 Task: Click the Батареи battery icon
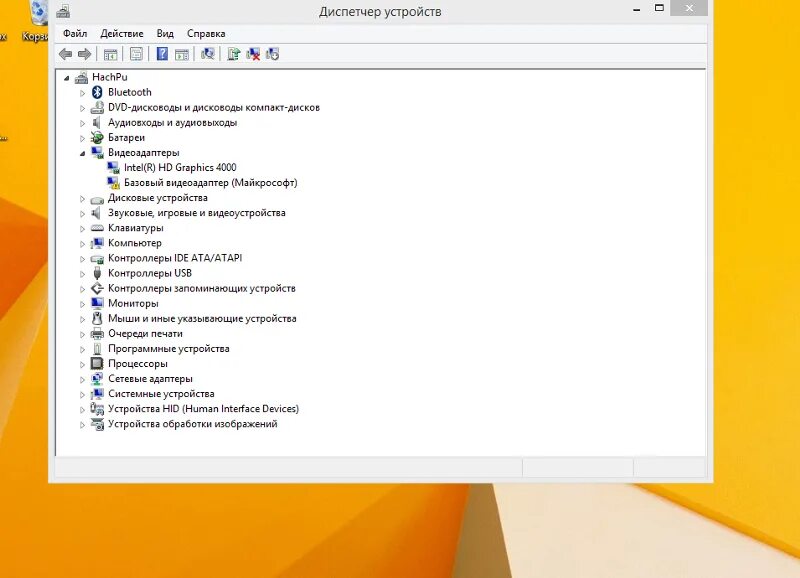click(x=97, y=137)
